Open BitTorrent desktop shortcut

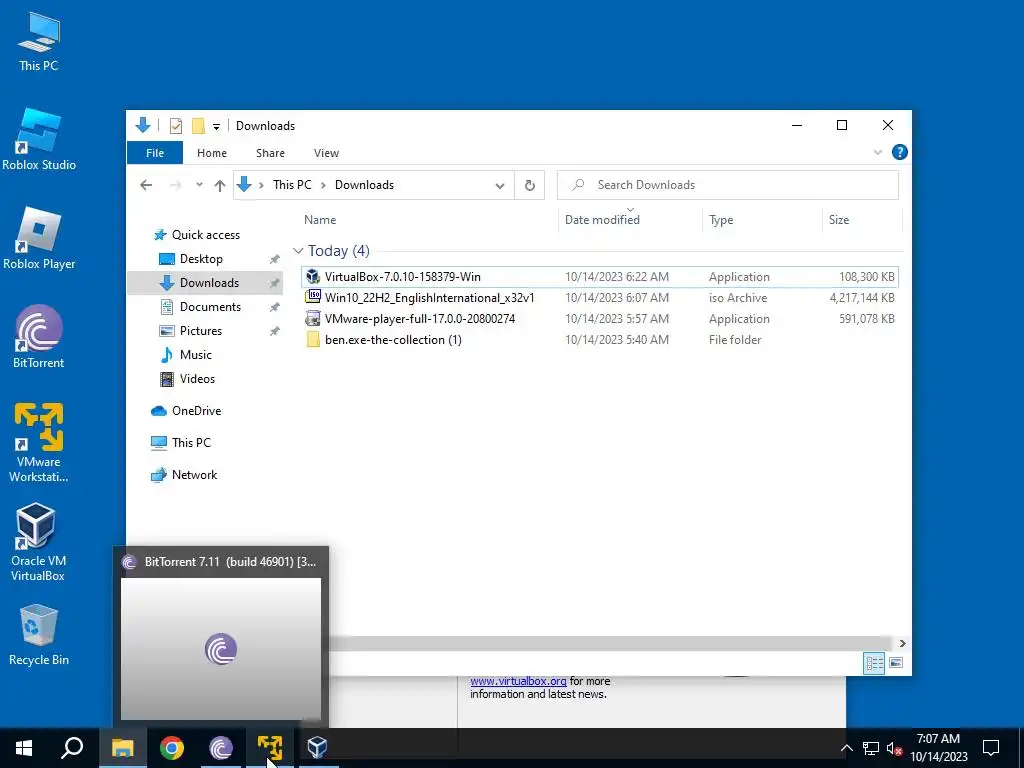point(39,338)
